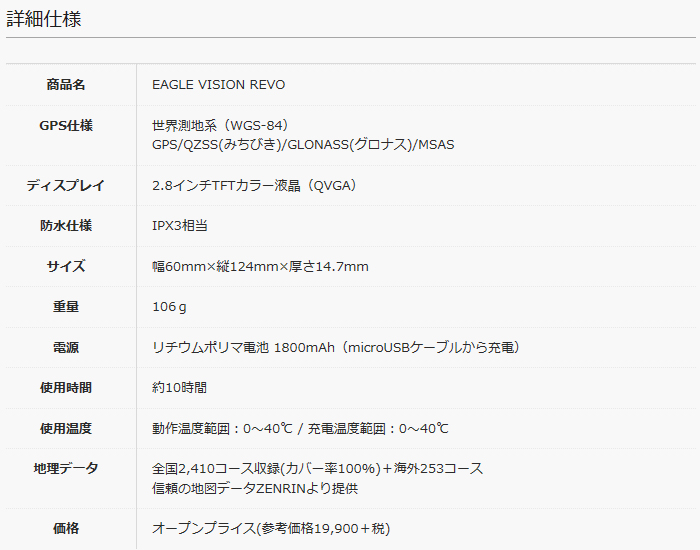Viewport: 700px width, 550px height.
Task: Click the 全国2,410コース収録 course data line
Action: [317, 469]
